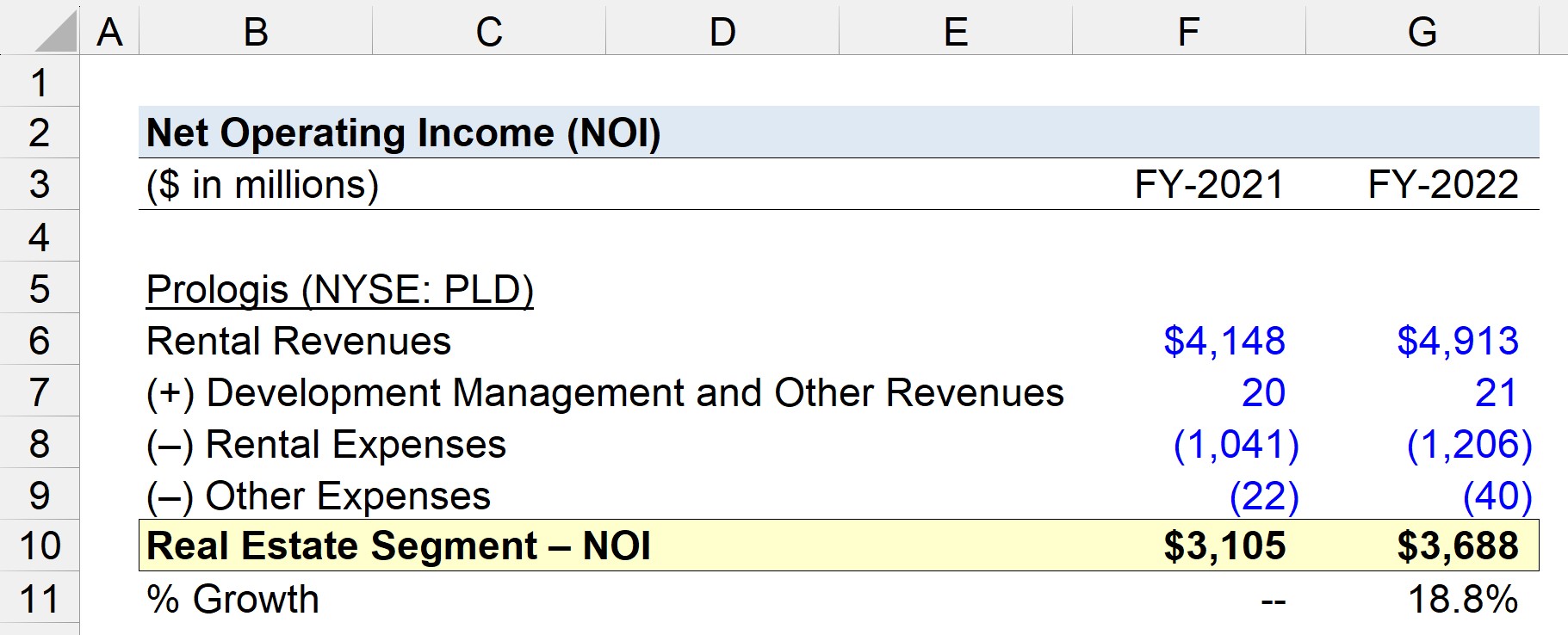Click the value 20 in FY-2021 column
Image resolution: width=1568 pixels, height=635 pixels.
[x=1263, y=392]
